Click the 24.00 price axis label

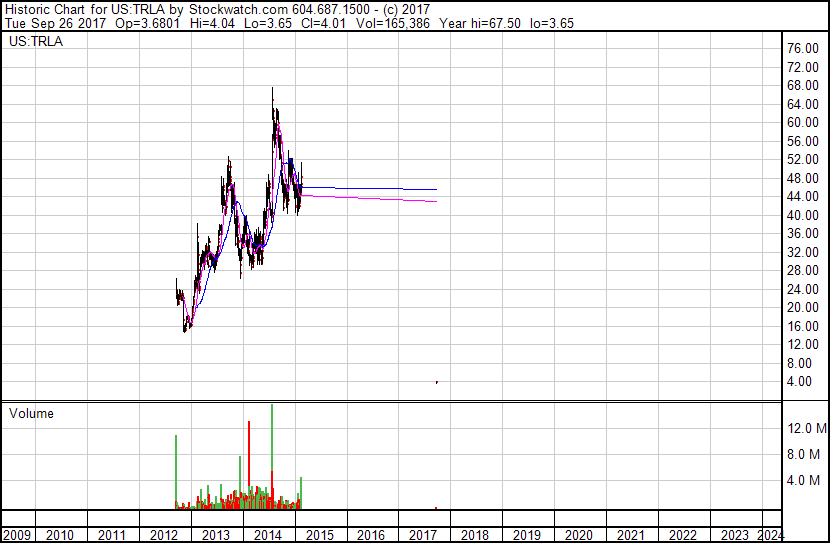[802, 289]
